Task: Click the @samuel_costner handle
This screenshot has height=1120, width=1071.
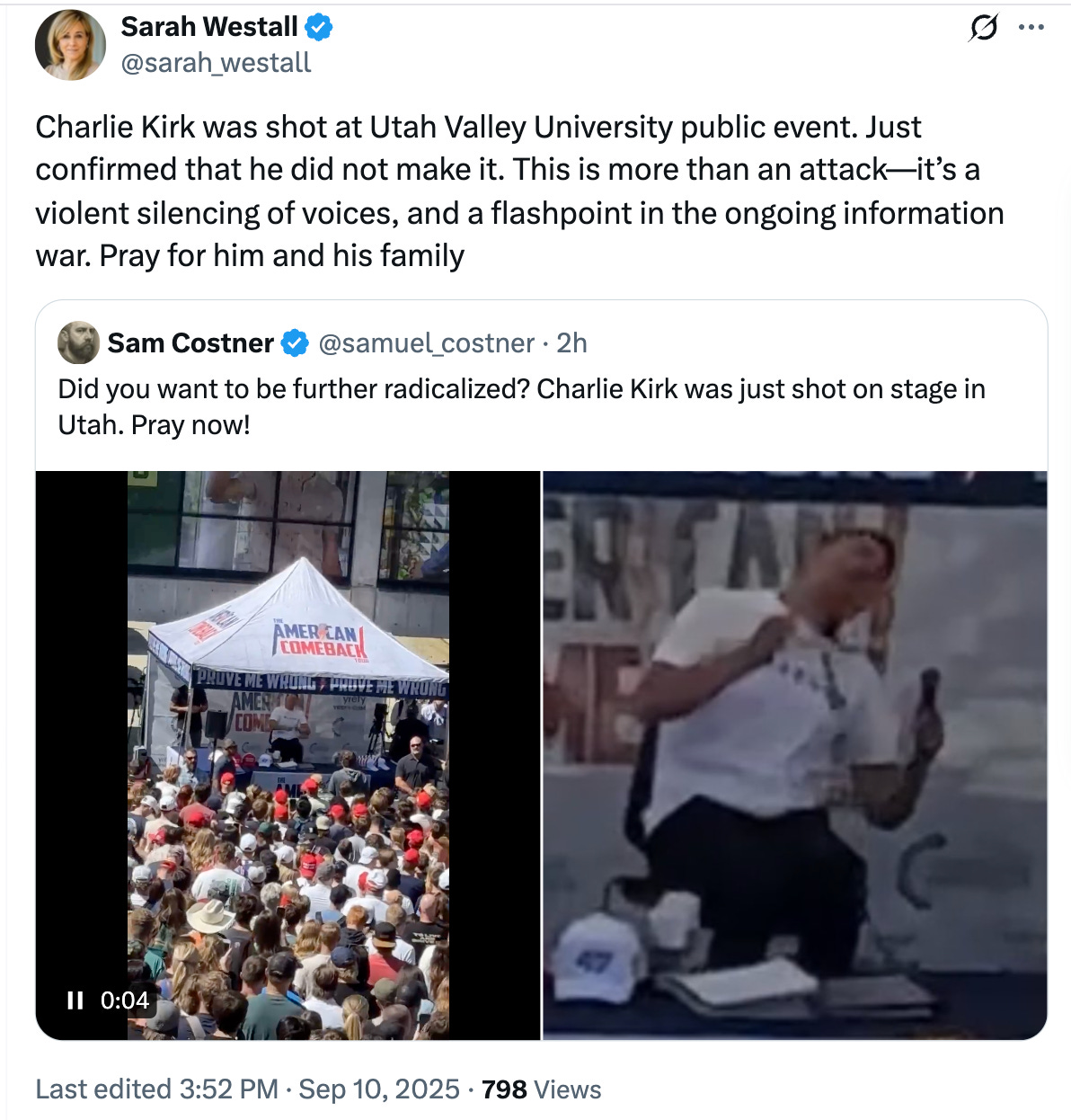Action: click(x=427, y=343)
